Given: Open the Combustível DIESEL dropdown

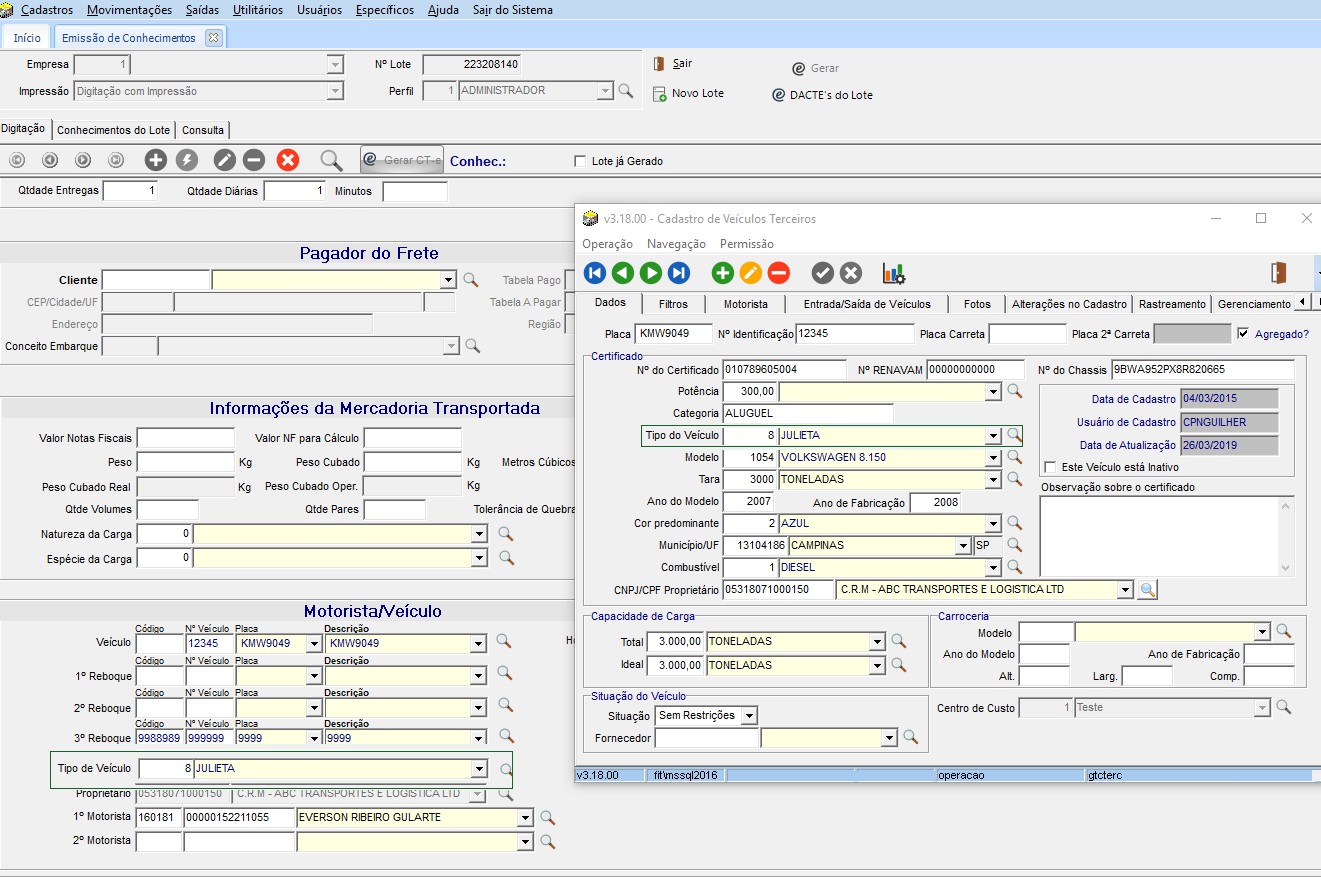Looking at the screenshot, I should (993, 568).
